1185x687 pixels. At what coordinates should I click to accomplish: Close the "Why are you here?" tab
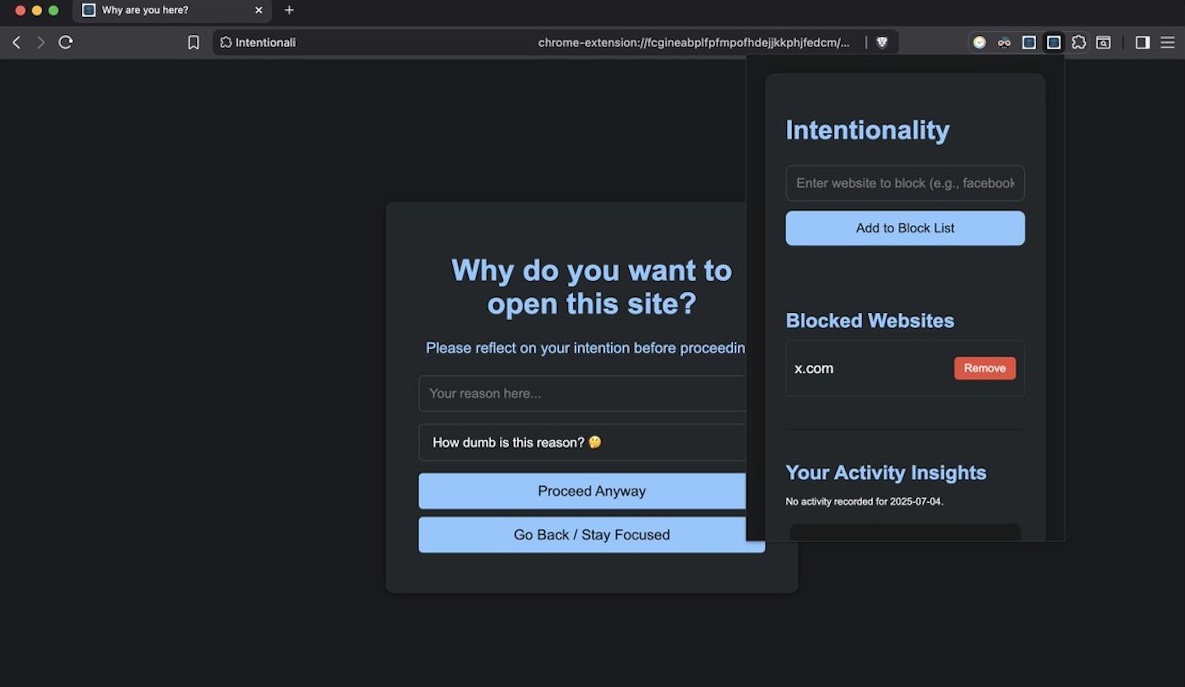258,10
